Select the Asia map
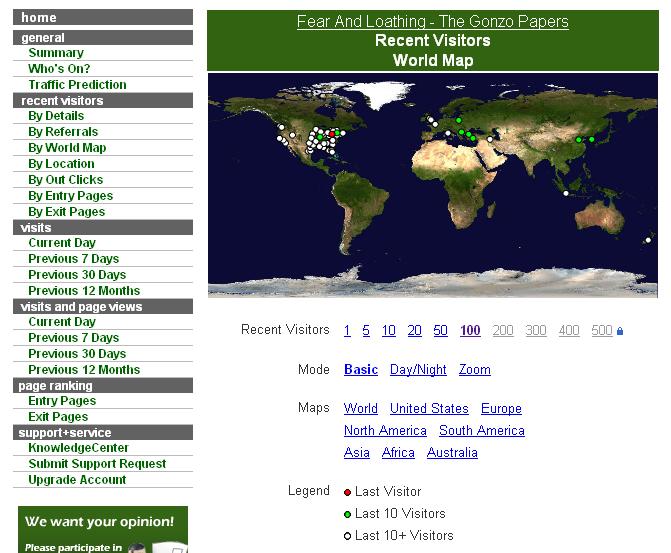 [x=356, y=452]
